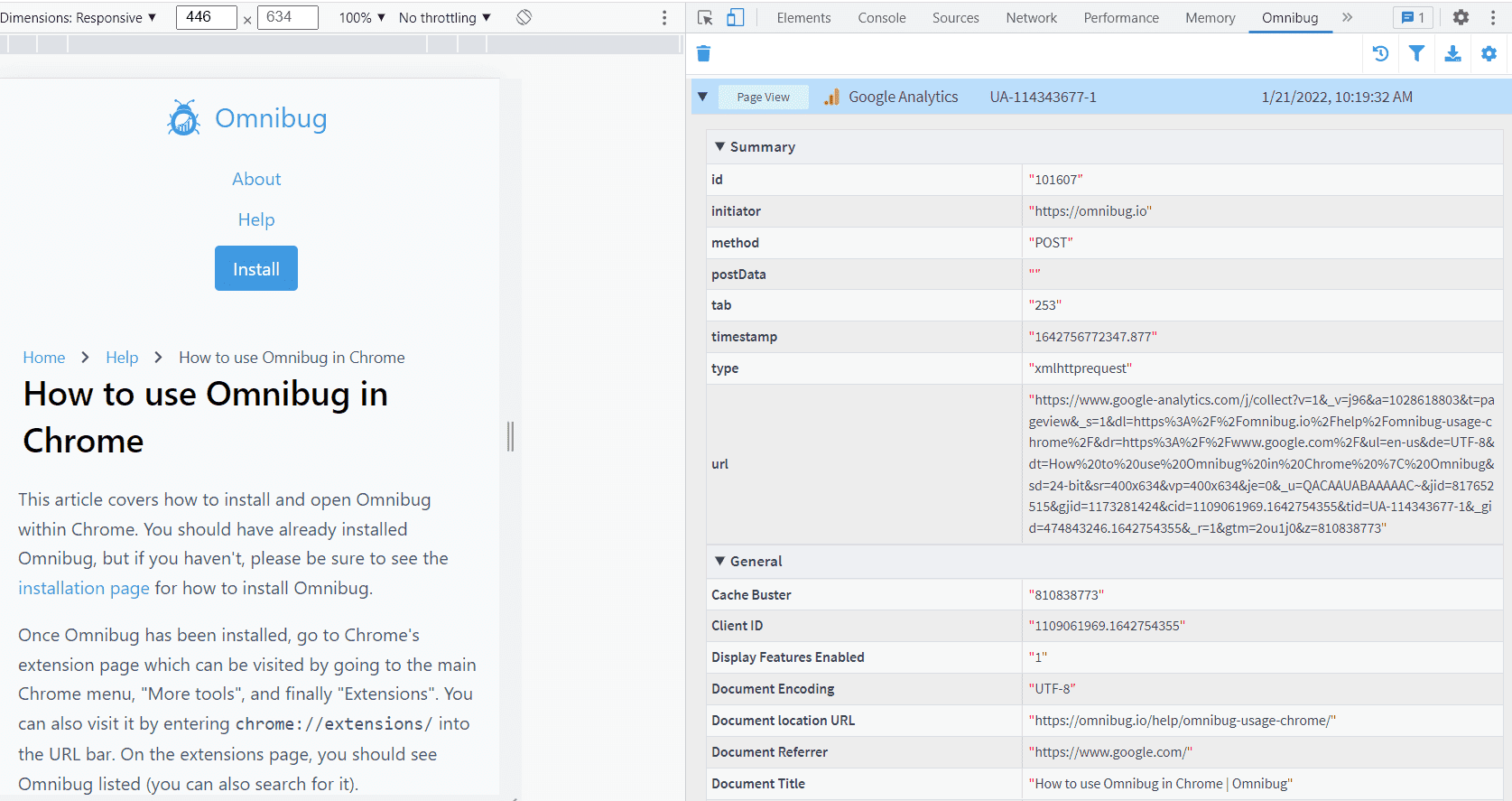
Task: Click the long google-analytics collect URL value
Action: click(1262, 464)
